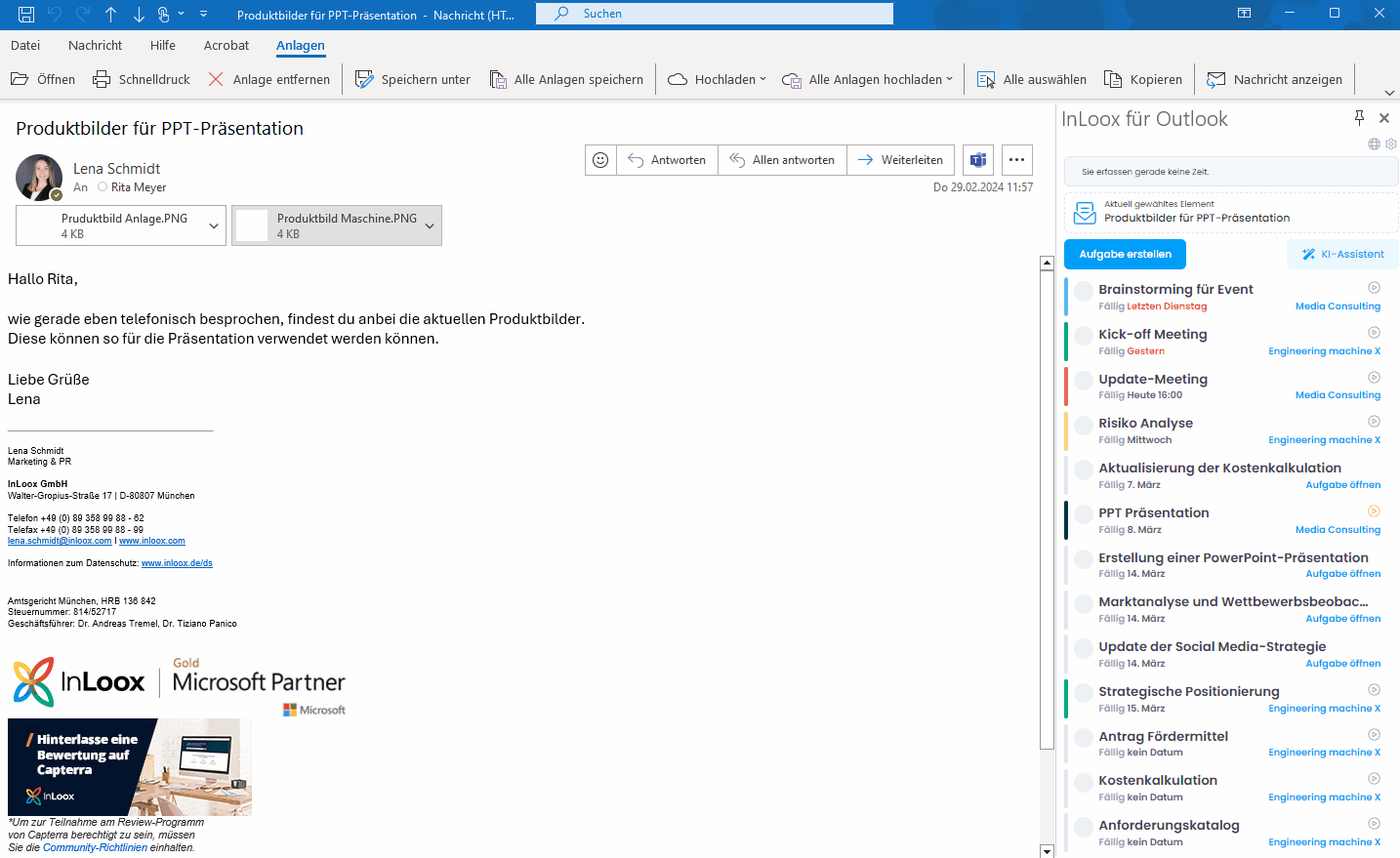Select Schnelldruck to quickly print the attachment

pyautogui.click(x=141, y=79)
